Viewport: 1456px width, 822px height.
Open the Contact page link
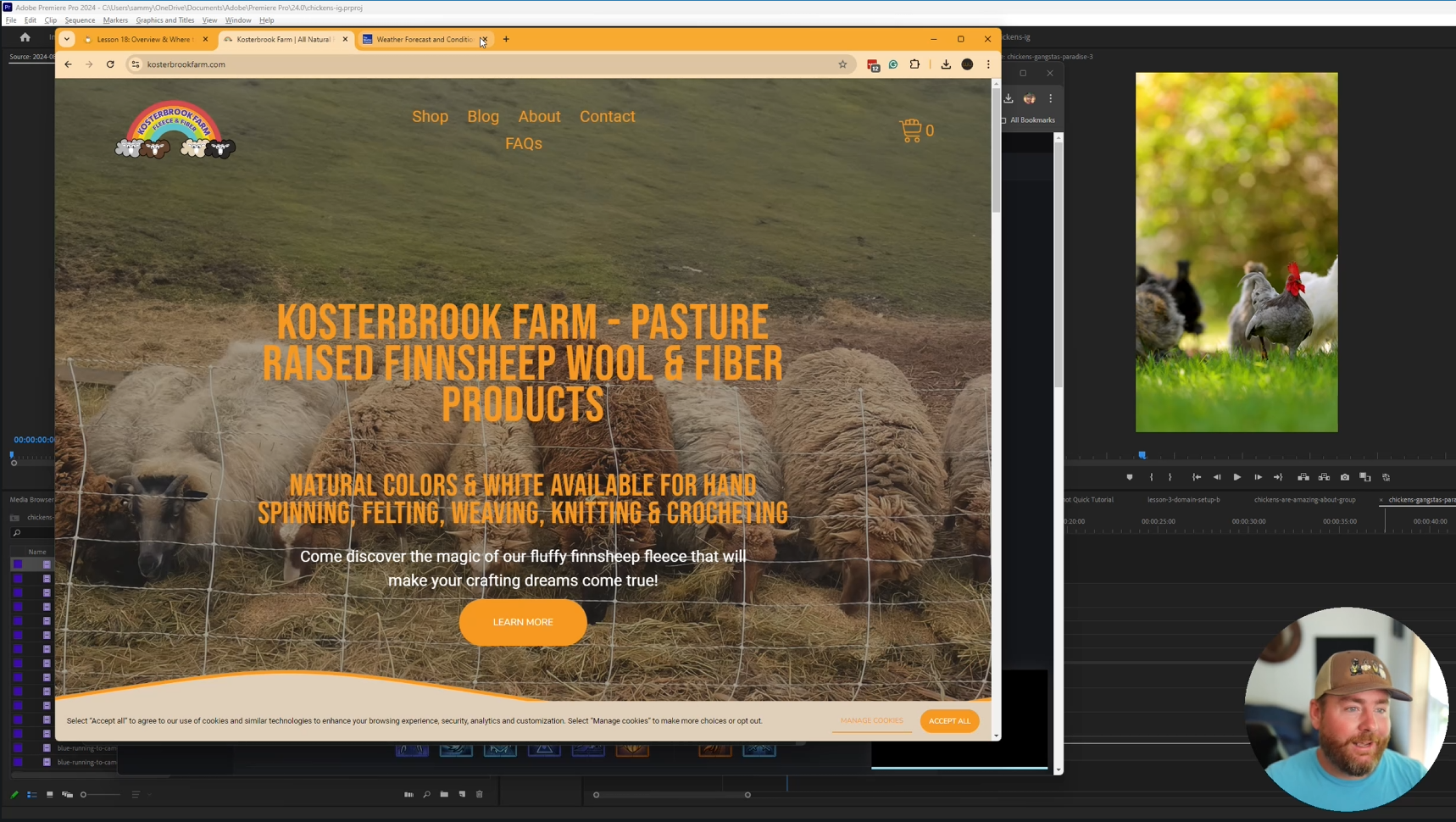pos(608,117)
